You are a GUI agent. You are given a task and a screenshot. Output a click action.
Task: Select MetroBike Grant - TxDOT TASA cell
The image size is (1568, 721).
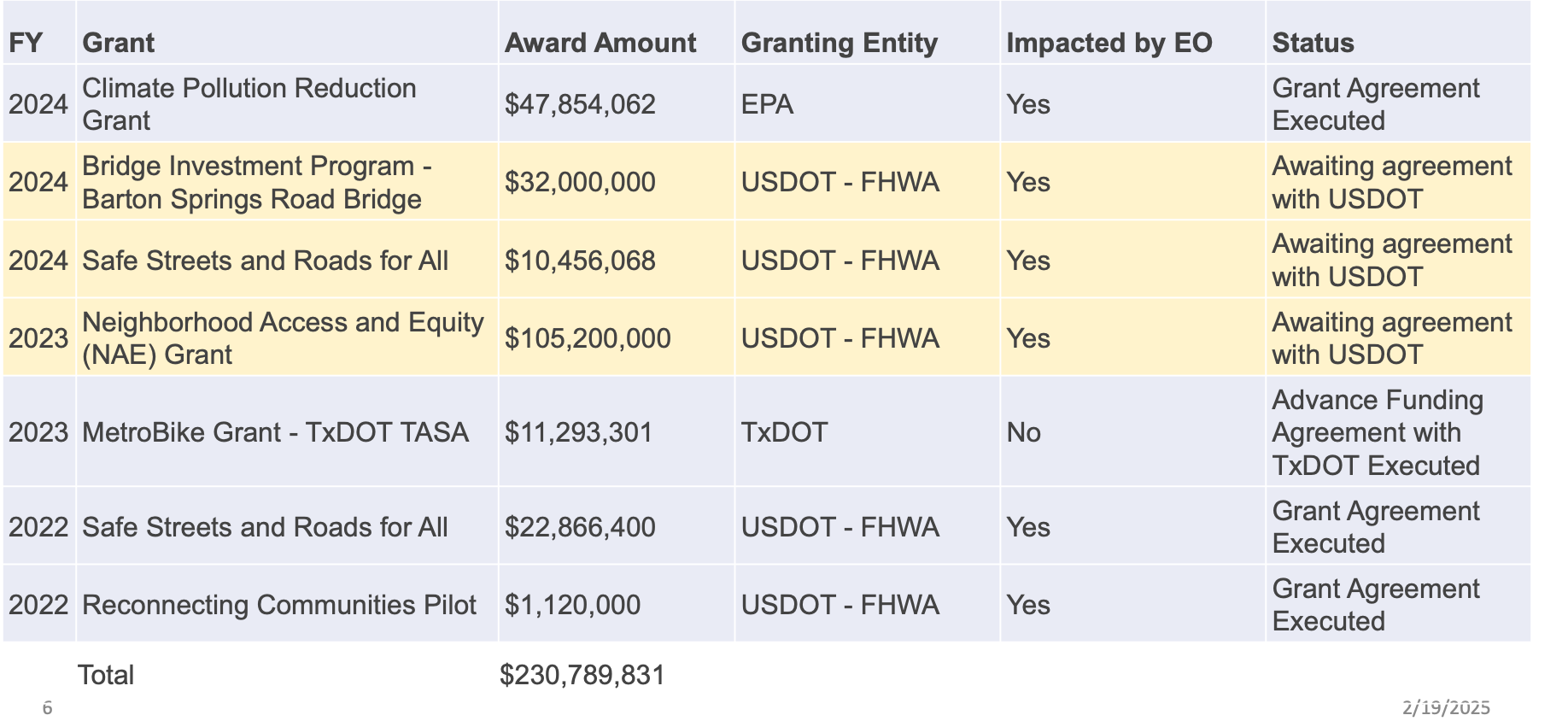click(275, 432)
